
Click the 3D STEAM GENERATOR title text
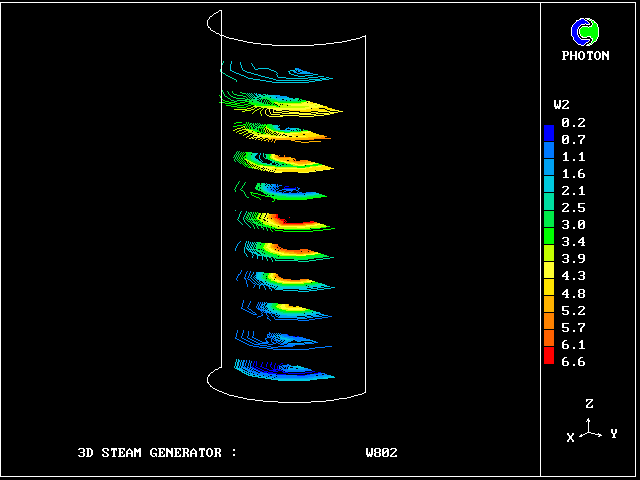pyautogui.click(x=157, y=453)
